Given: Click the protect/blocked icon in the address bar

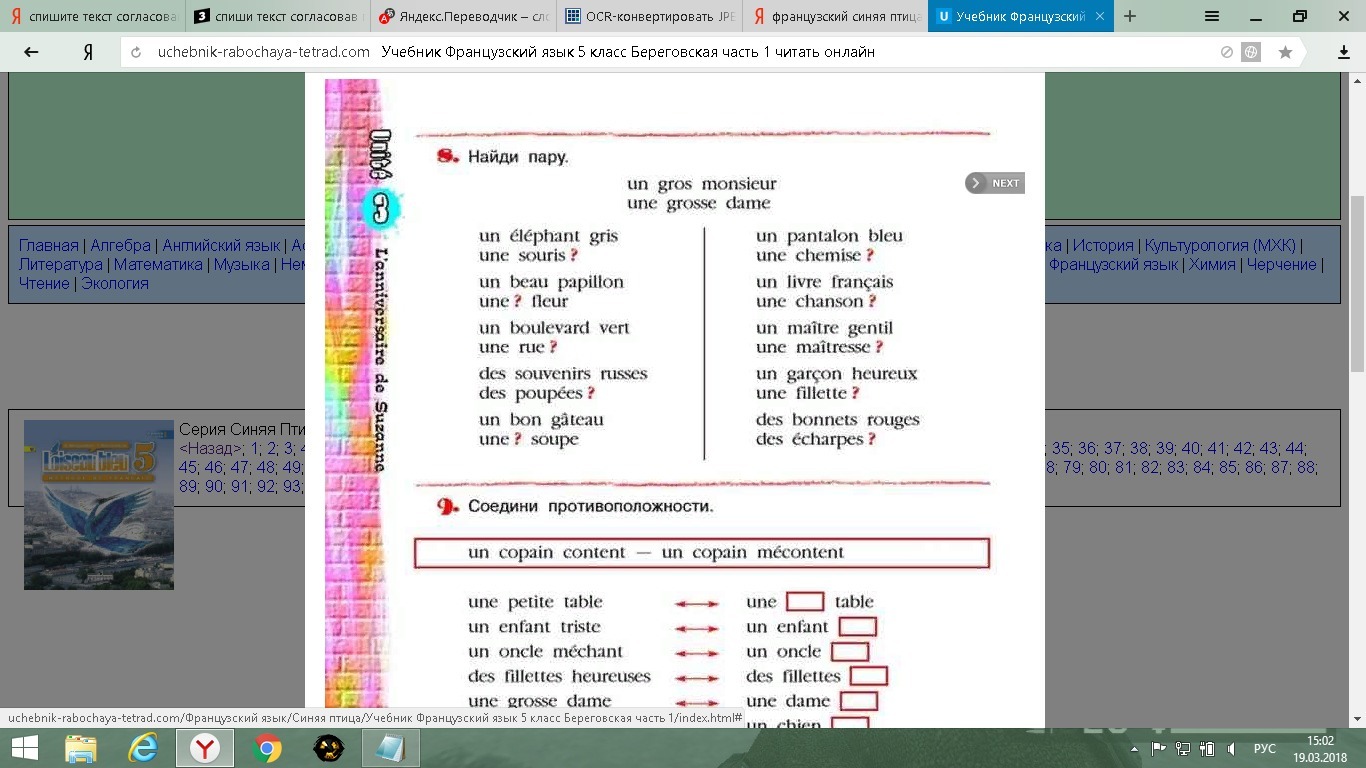Looking at the screenshot, I should 1227,52.
